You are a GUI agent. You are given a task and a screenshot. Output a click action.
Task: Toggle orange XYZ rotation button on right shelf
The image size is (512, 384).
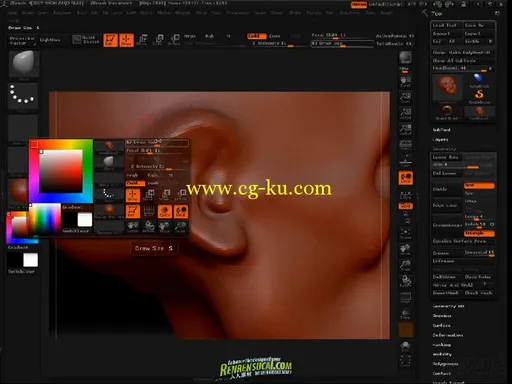[405, 206]
